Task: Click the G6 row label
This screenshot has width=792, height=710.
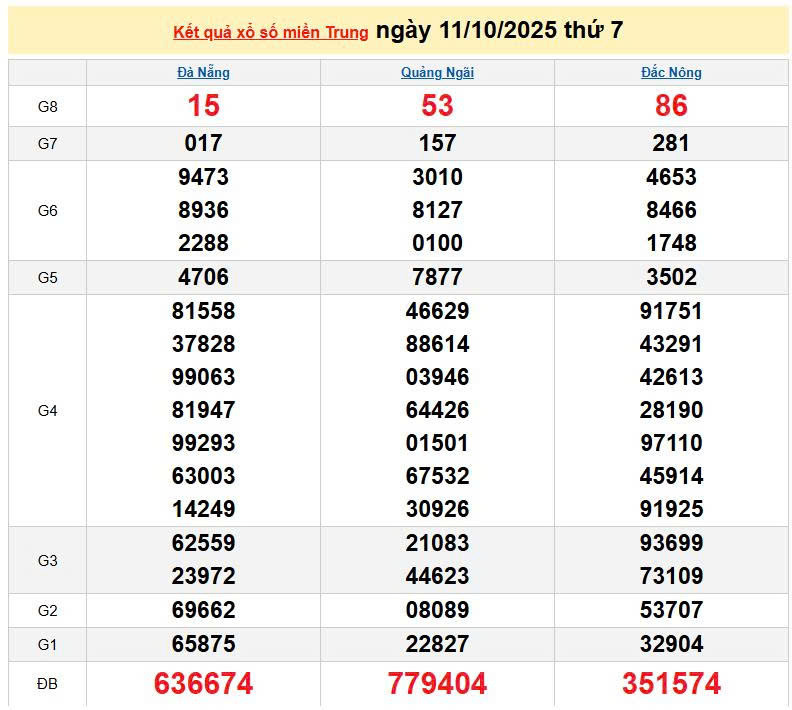Action: [x=47, y=210]
